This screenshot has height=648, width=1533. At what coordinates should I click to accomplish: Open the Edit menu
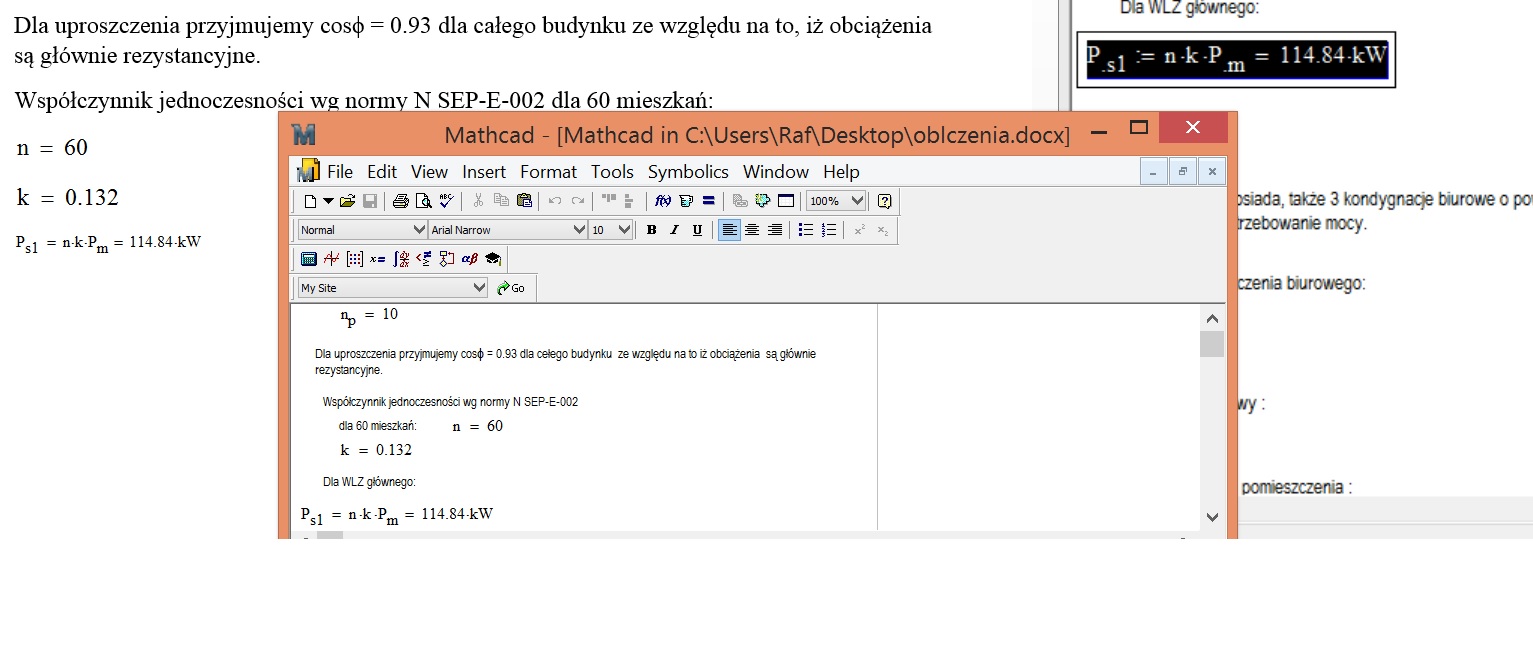[x=382, y=172]
